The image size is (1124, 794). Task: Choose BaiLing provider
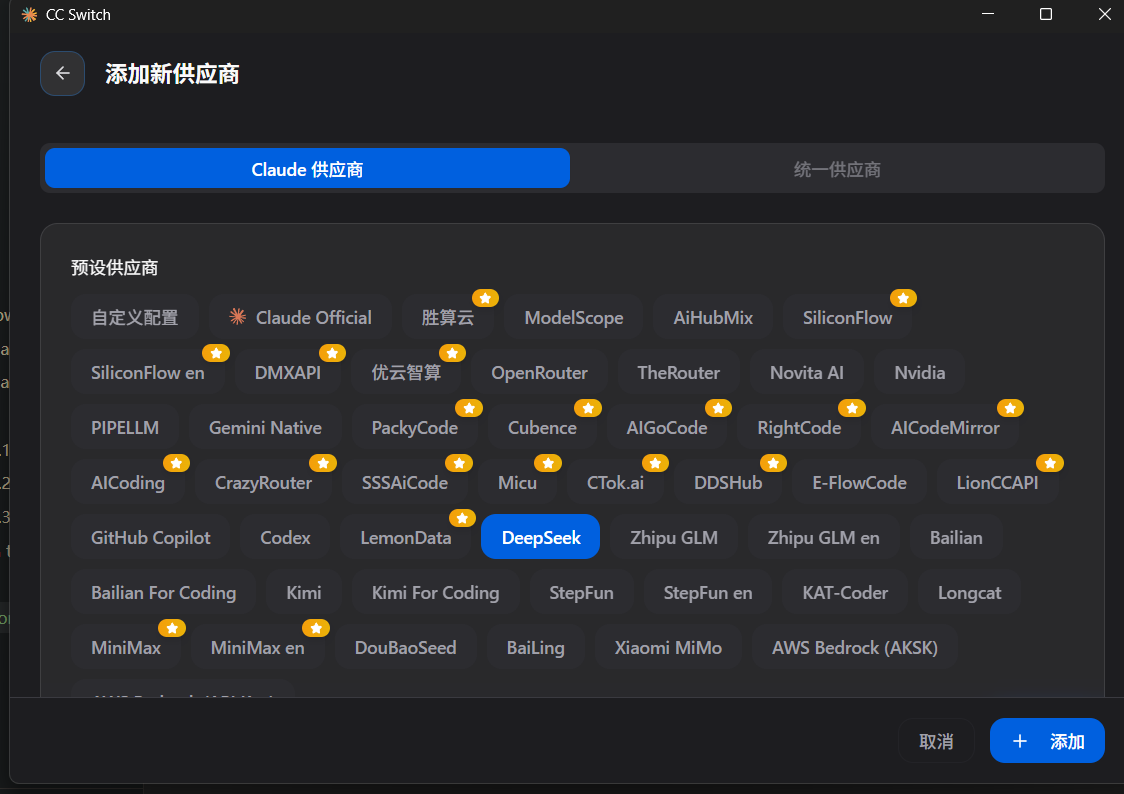point(535,648)
